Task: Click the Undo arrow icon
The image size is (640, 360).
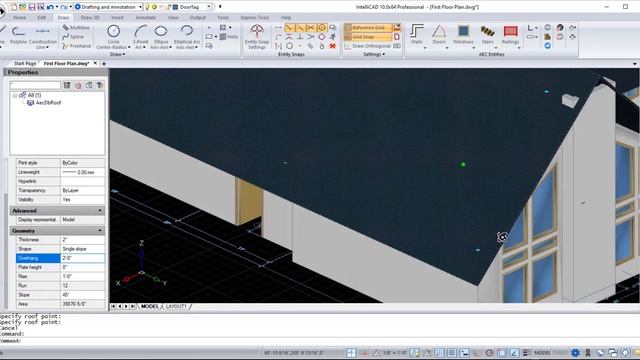Action: 50,7
